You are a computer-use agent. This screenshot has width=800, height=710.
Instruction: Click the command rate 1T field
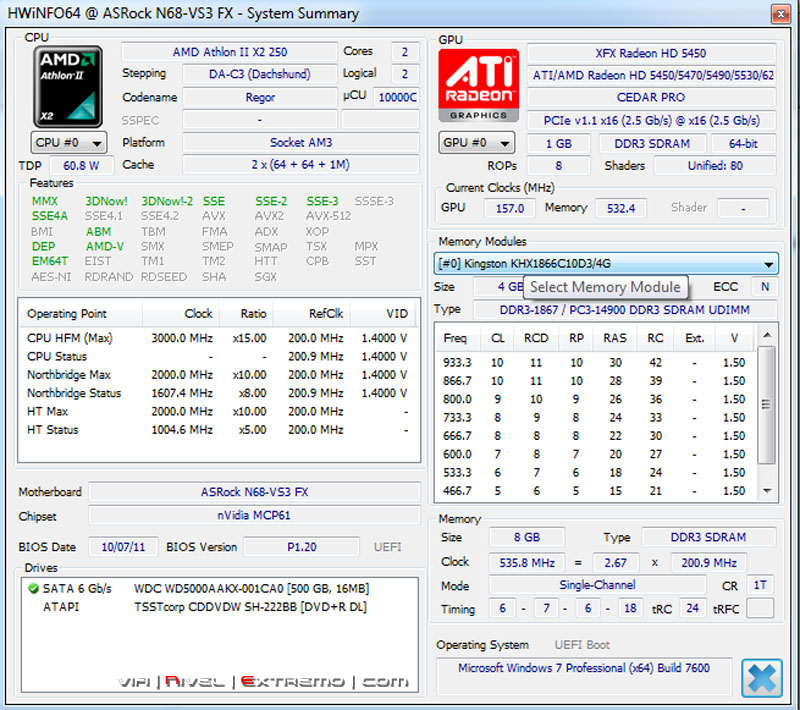click(760, 585)
